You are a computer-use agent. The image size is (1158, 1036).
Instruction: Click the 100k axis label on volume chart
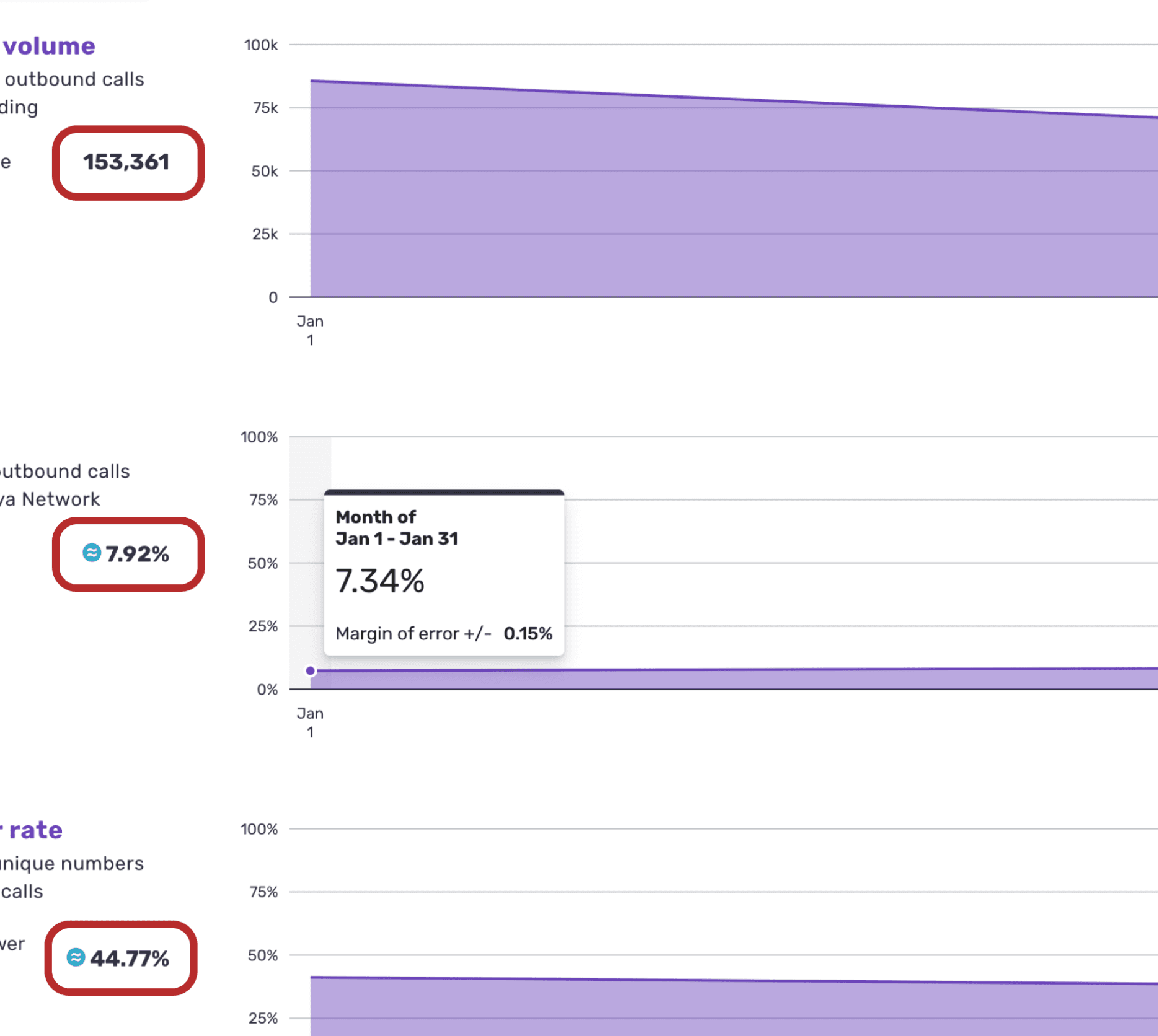pos(261,45)
